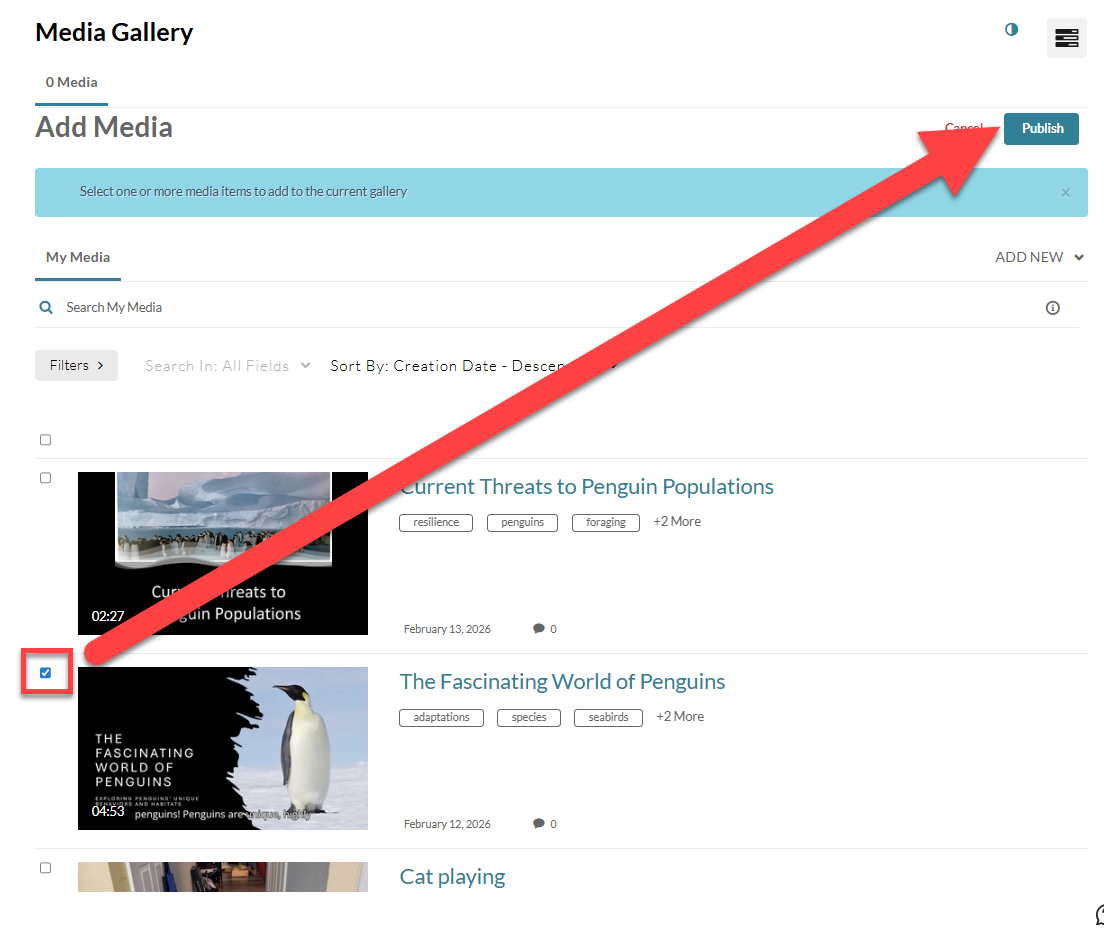Select the 0 Media tab

[x=72, y=82]
